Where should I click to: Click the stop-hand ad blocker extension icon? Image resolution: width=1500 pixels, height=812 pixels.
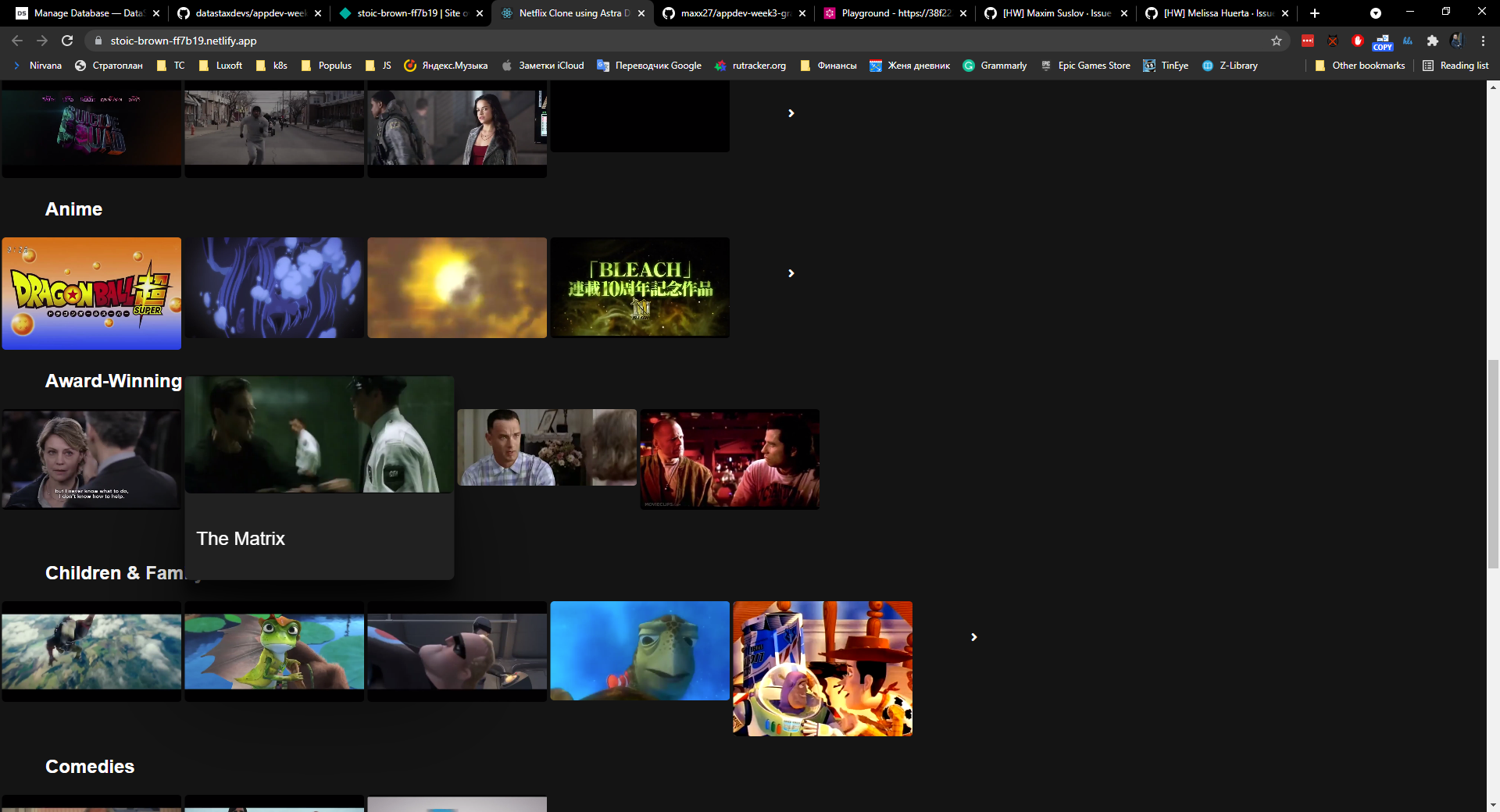click(x=1358, y=41)
